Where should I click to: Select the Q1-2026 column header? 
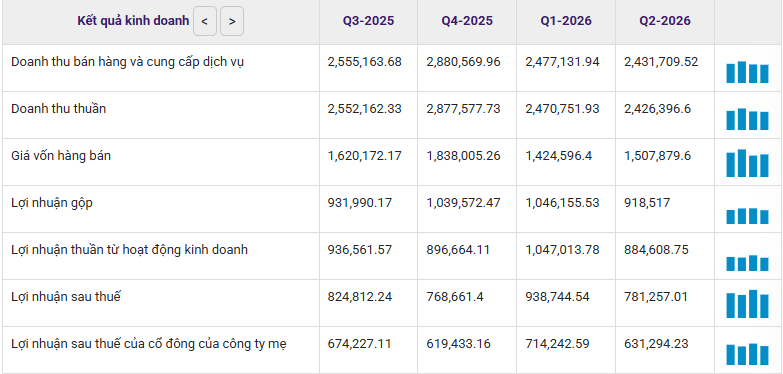566,21
